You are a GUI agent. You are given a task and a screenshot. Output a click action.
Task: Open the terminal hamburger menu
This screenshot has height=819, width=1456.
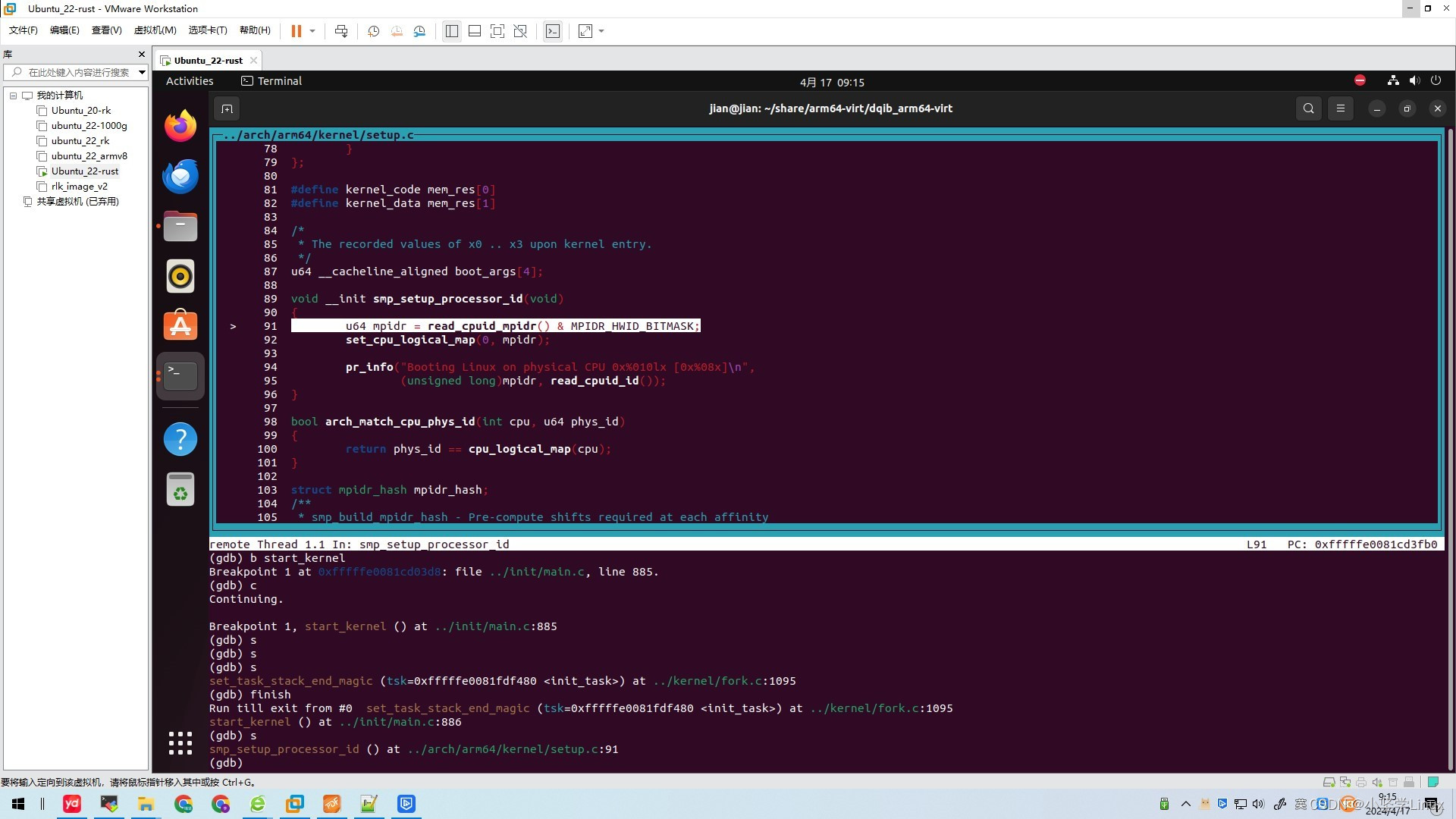[x=1340, y=108]
